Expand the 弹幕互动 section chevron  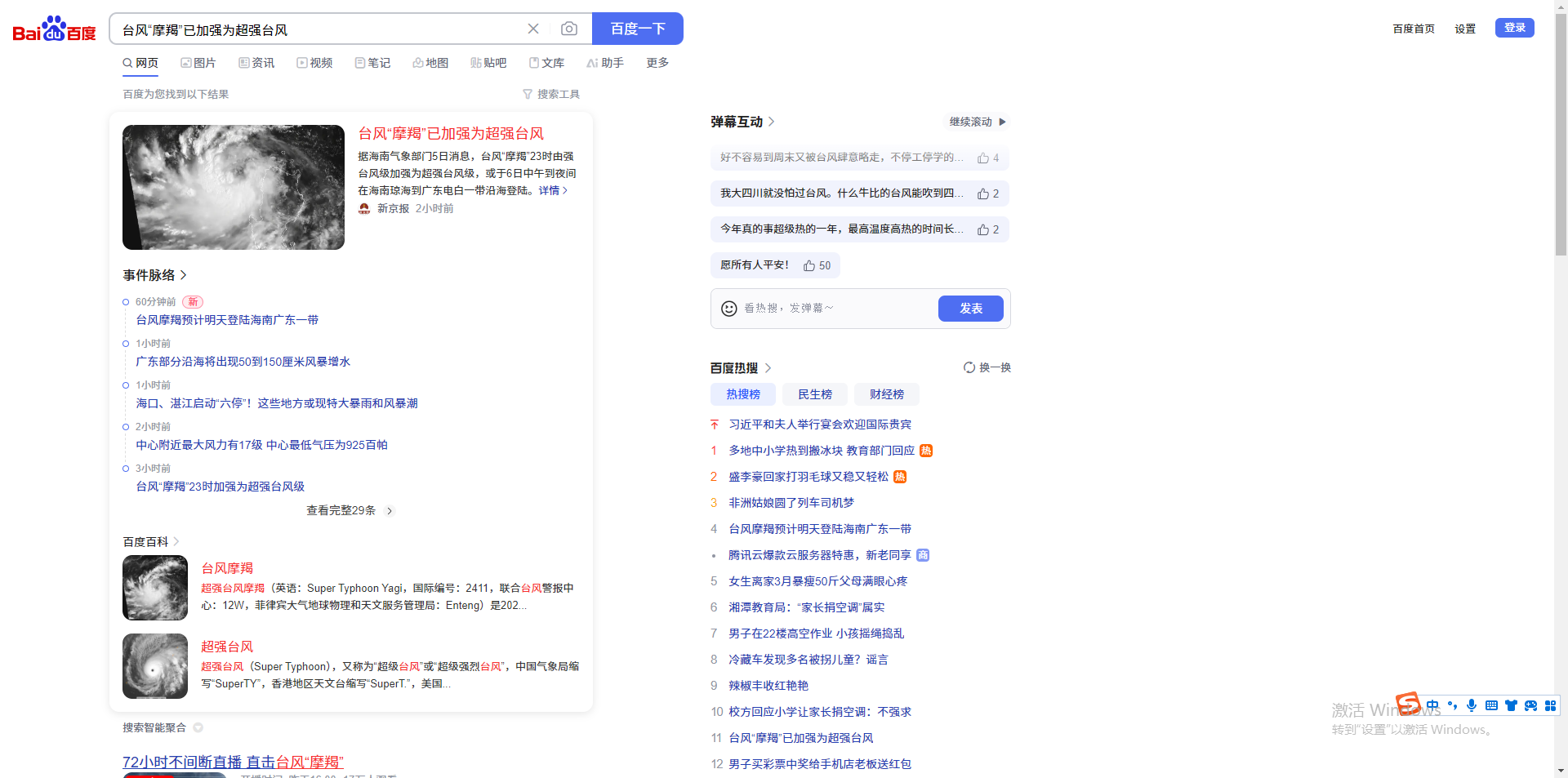coord(772,122)
